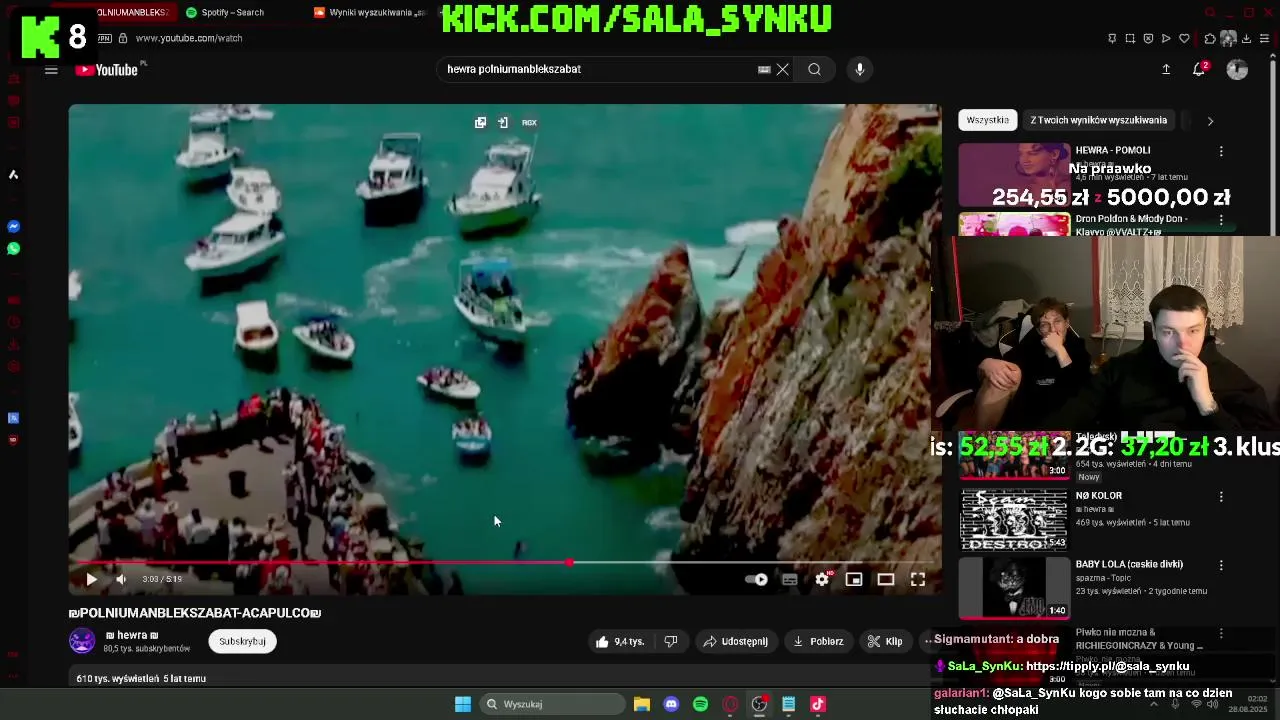Open options for BABY LOLA video

[1221, 565]
